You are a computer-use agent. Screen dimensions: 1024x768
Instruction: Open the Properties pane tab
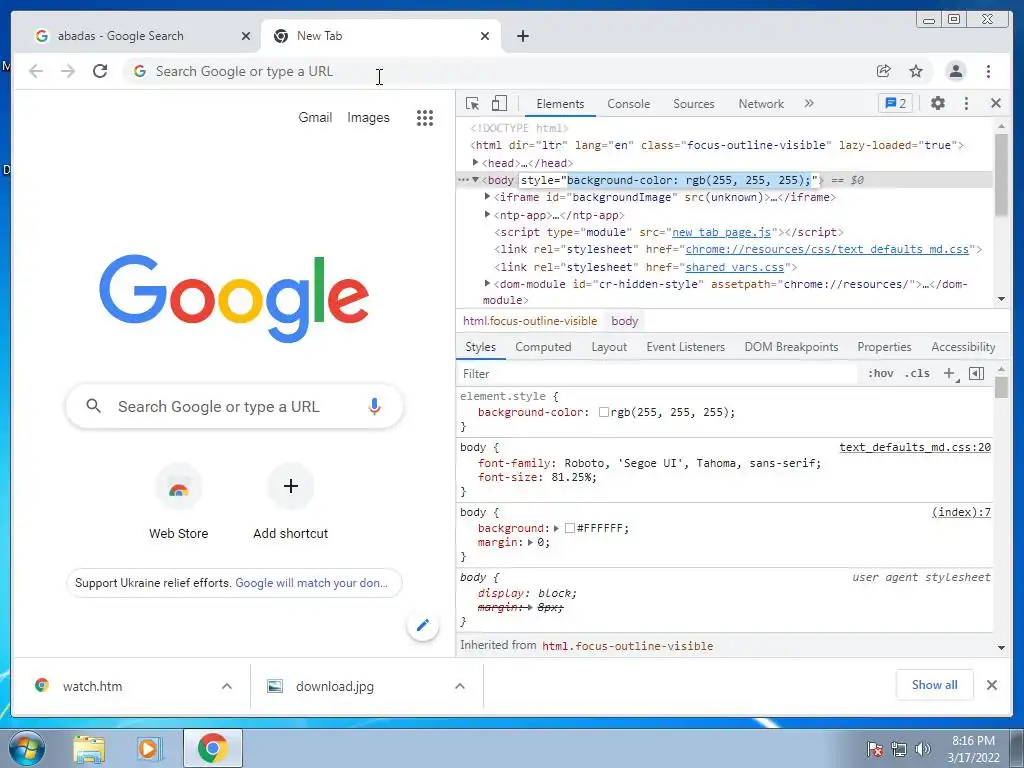pyautogui.click(x=884, y=347)
